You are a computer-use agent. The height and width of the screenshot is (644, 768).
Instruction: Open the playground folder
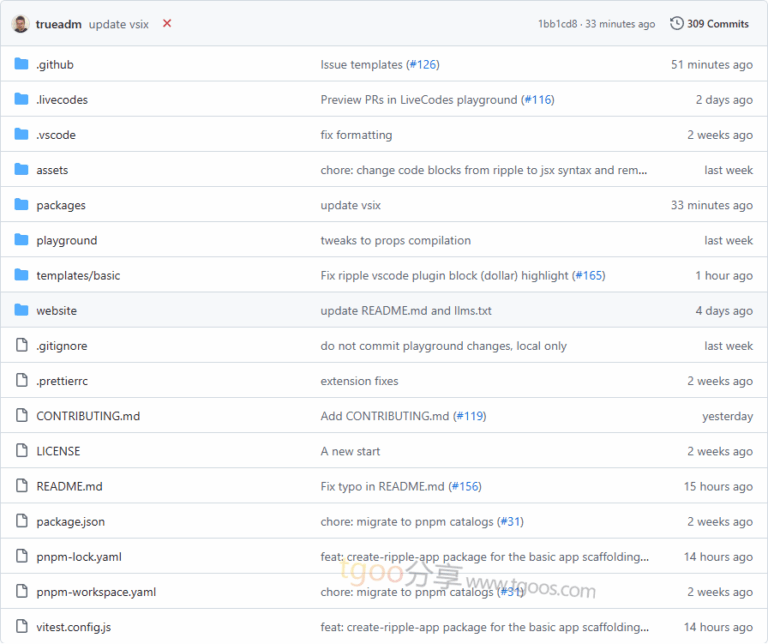(x=66, y=241)
